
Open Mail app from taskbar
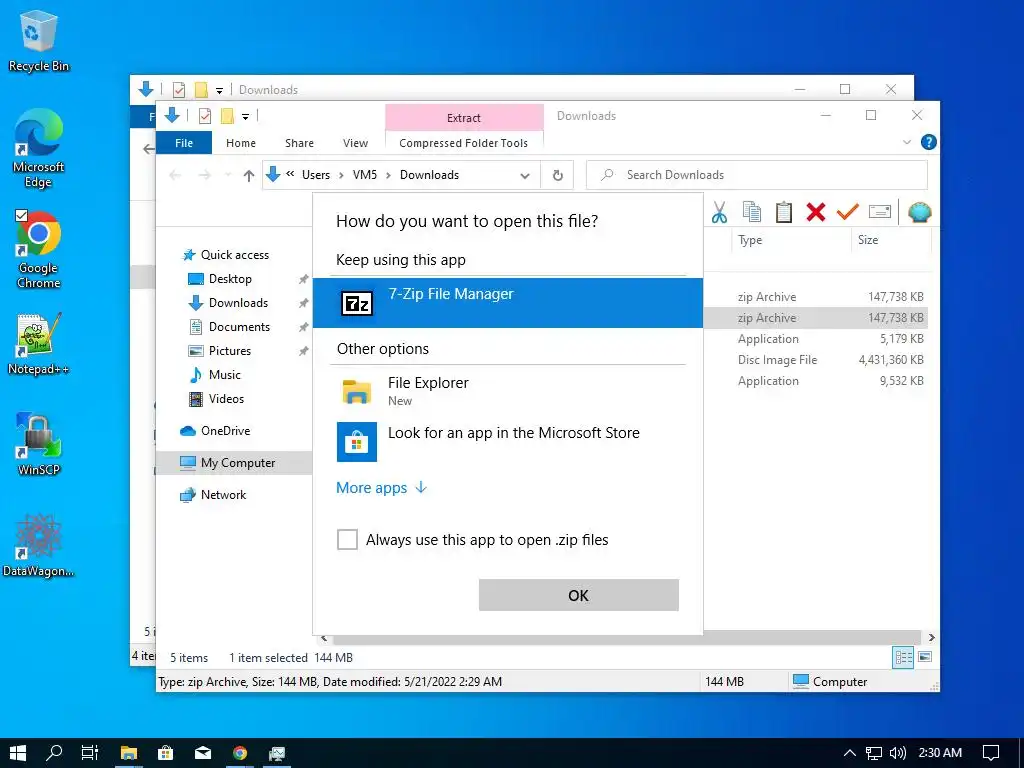pos(203,753)
